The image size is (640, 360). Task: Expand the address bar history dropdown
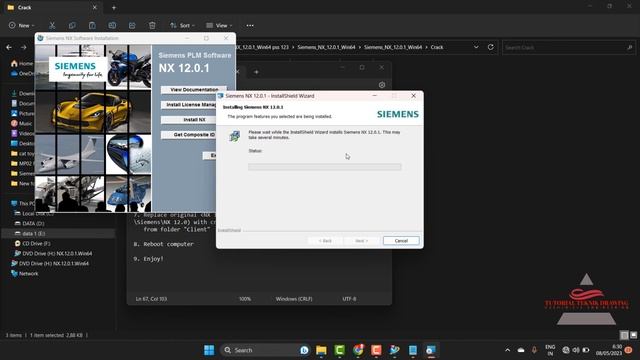[476, 47]
